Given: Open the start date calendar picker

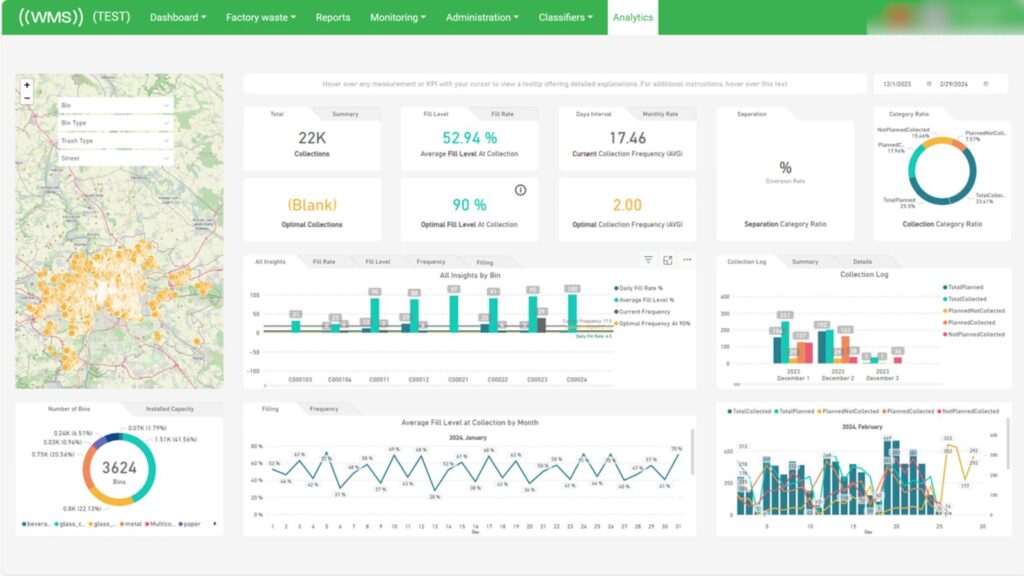Looking at the screenshot, I should [929, 84].
